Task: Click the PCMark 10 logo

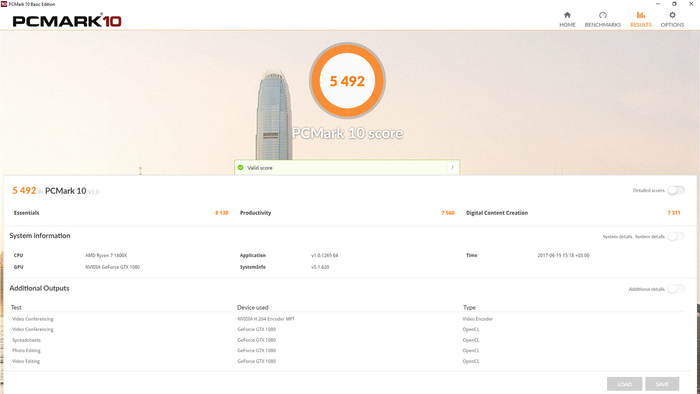Action: 67,21
